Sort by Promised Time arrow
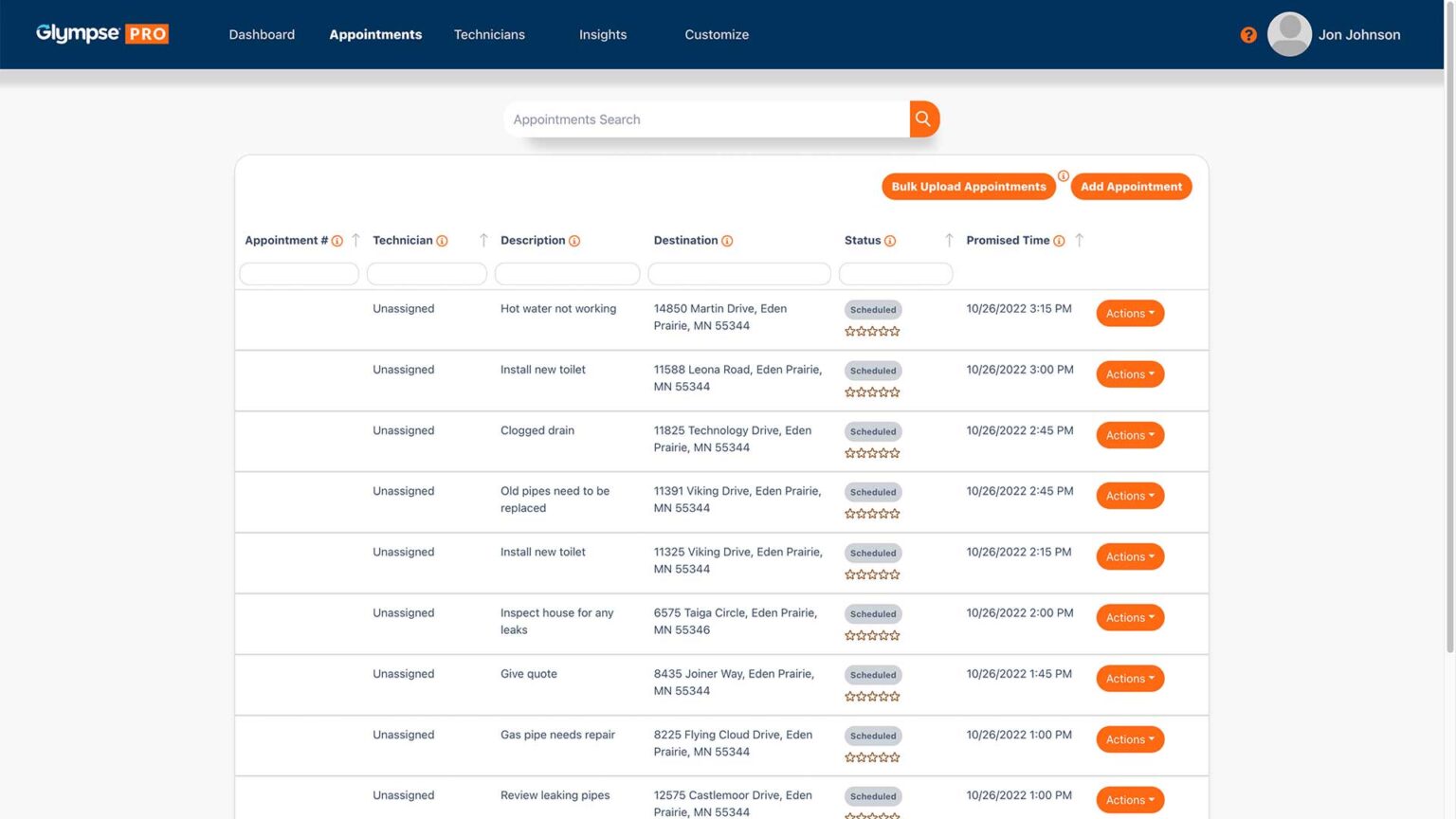 (1079, 240)
